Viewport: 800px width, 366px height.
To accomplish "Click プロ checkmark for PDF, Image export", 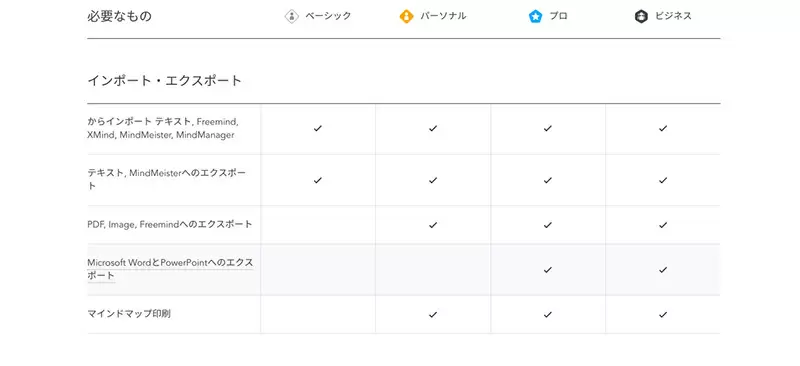I will coord(548,225).
